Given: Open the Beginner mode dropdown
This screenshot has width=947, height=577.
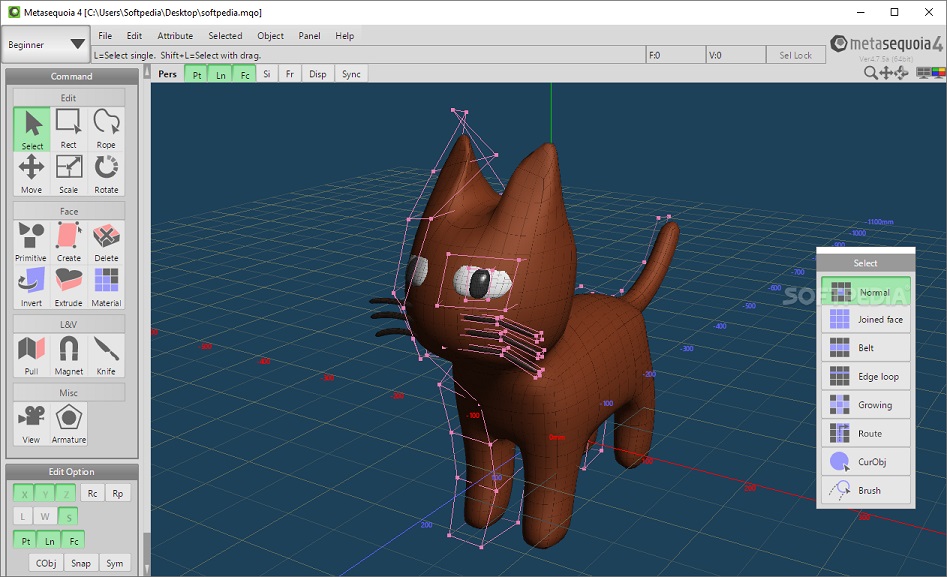Looking at the screenshot, I should pyautogui.click(x=44, y=44).
